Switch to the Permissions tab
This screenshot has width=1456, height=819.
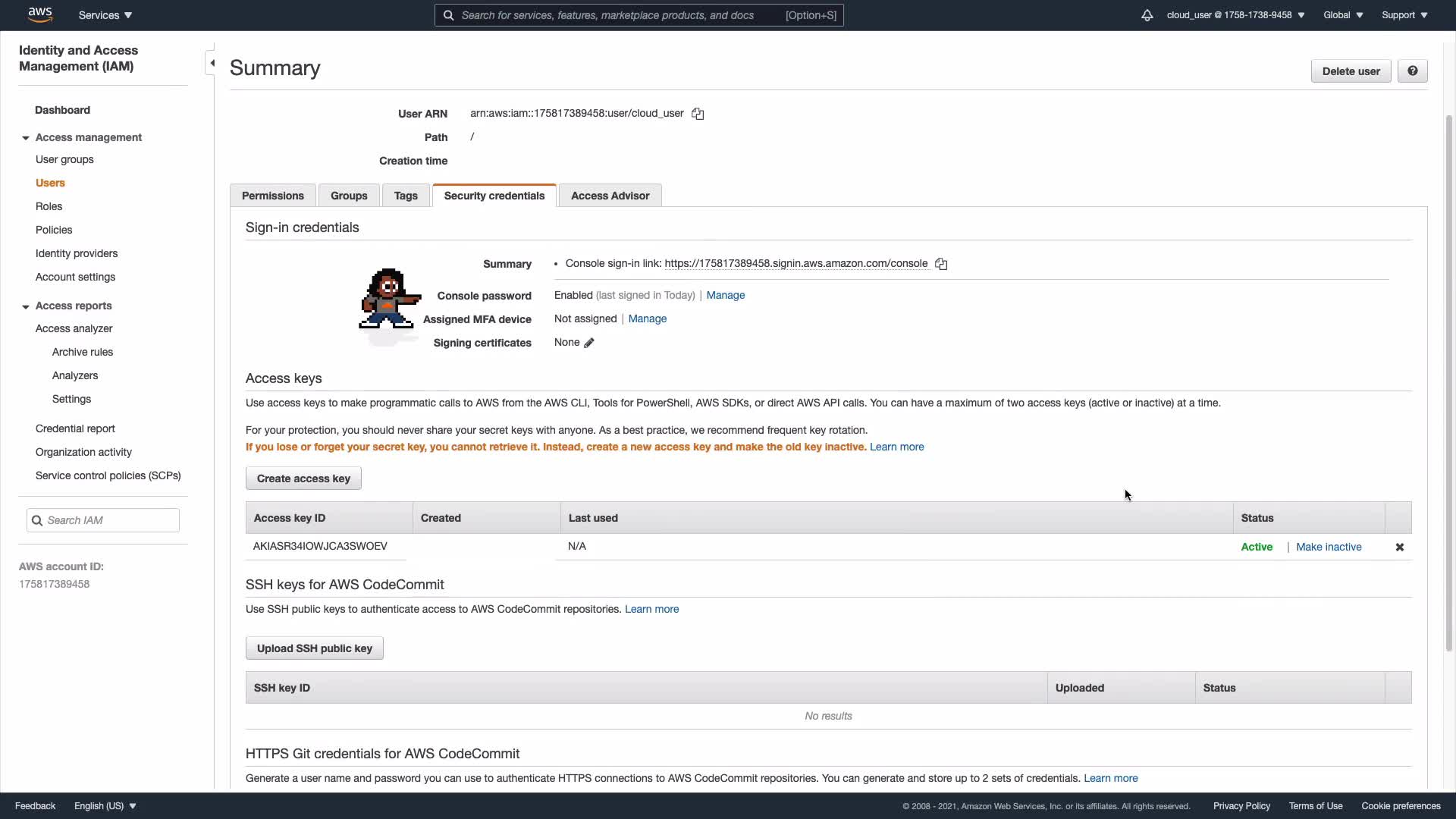coord(272,196)
